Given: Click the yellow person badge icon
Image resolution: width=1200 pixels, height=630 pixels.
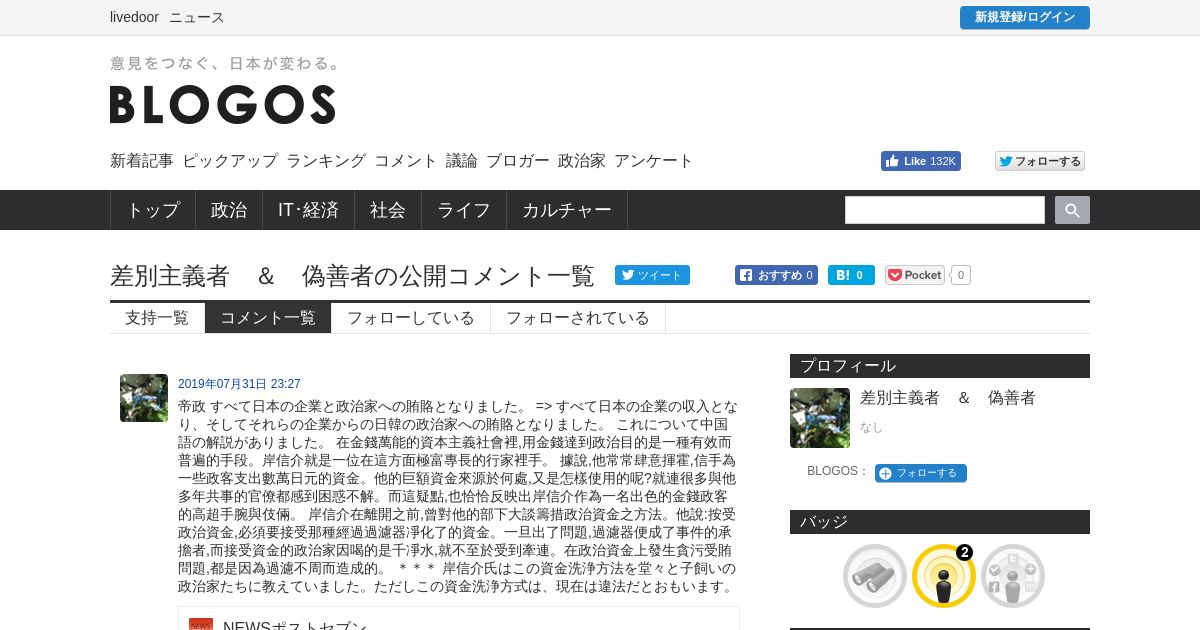Looking at the screenshot, I should [944, 576].
